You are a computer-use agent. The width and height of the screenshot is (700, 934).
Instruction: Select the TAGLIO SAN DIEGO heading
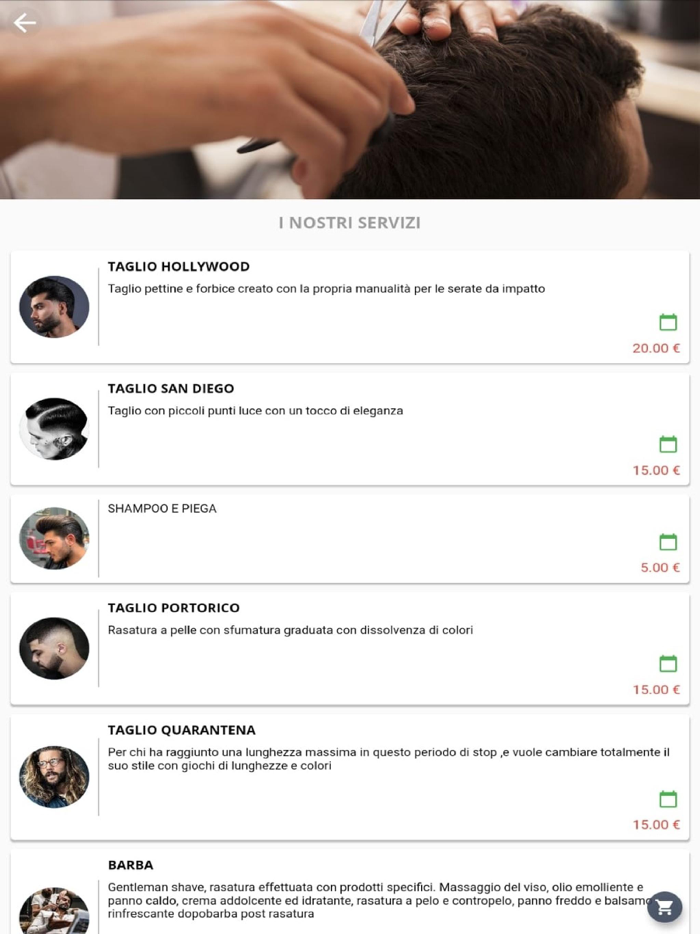171,388
